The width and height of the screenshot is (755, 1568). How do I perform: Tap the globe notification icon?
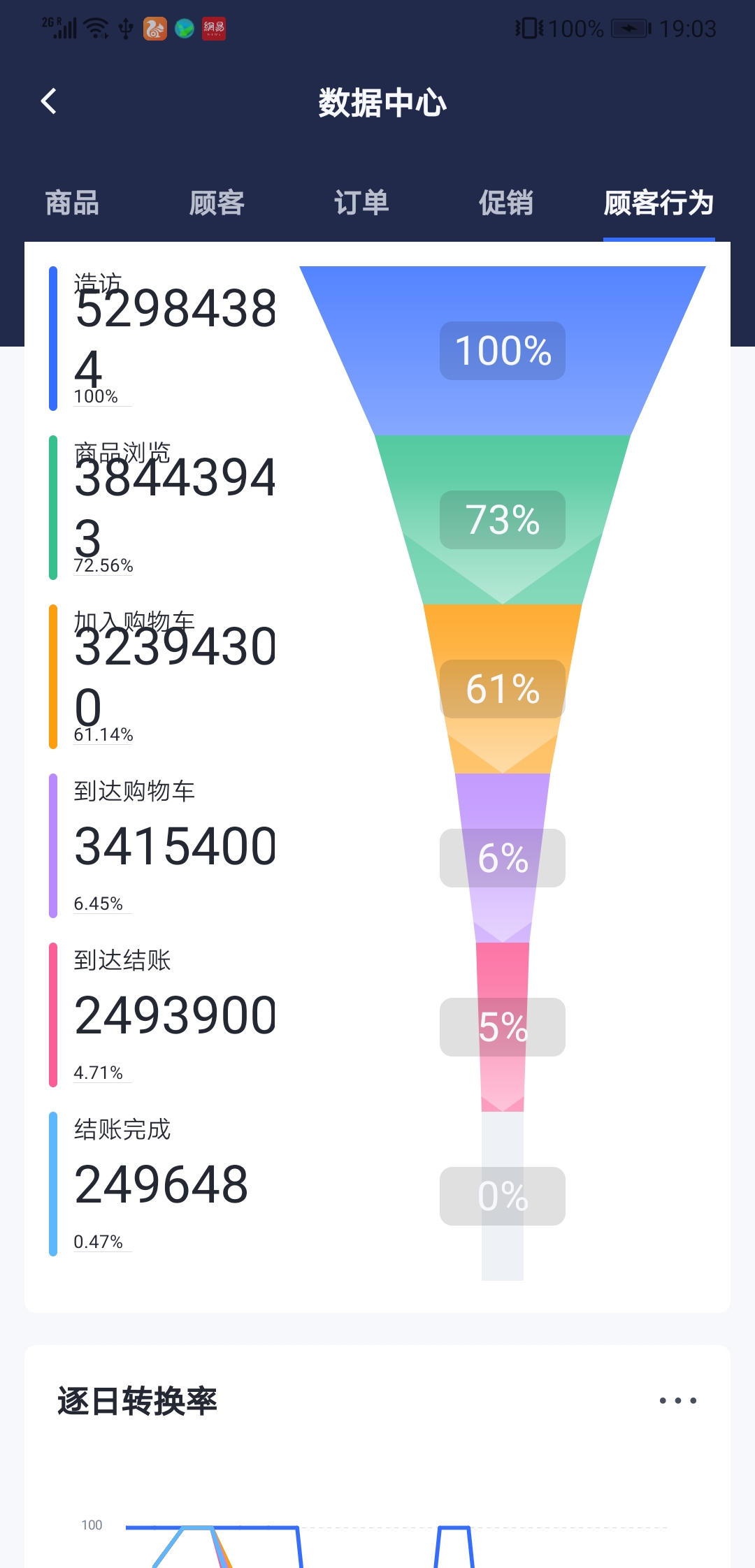click(x=185, y=29)
